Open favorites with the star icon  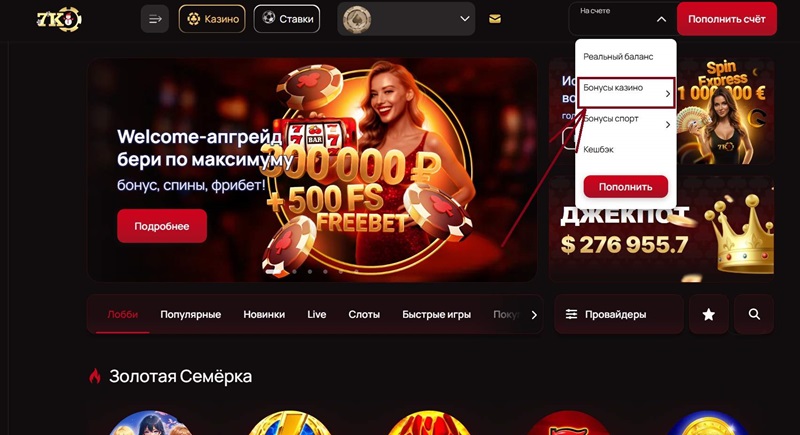click(708, 315)
